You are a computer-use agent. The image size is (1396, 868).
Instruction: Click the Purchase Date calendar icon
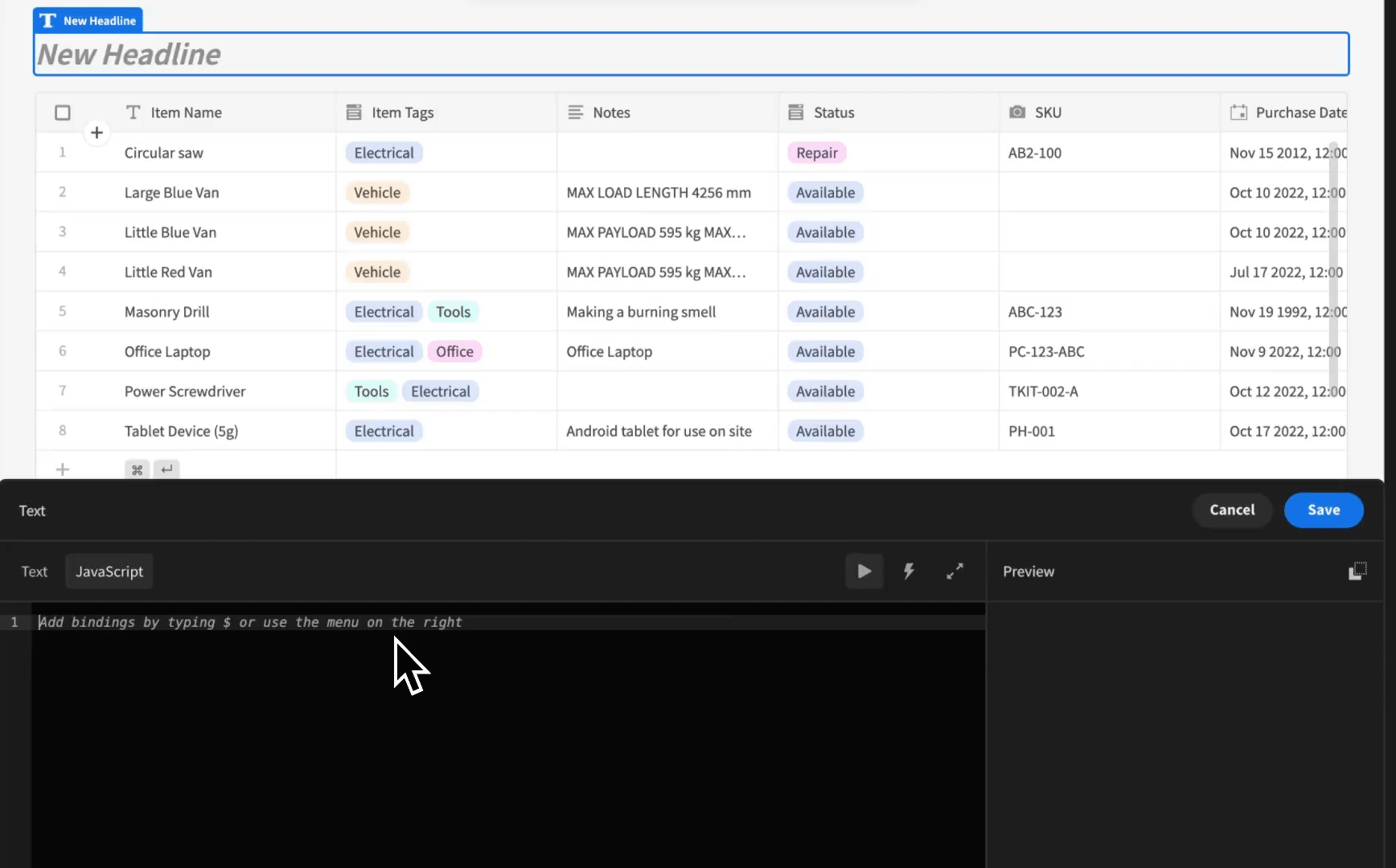pyautogui.click(x=1238, y=113)
